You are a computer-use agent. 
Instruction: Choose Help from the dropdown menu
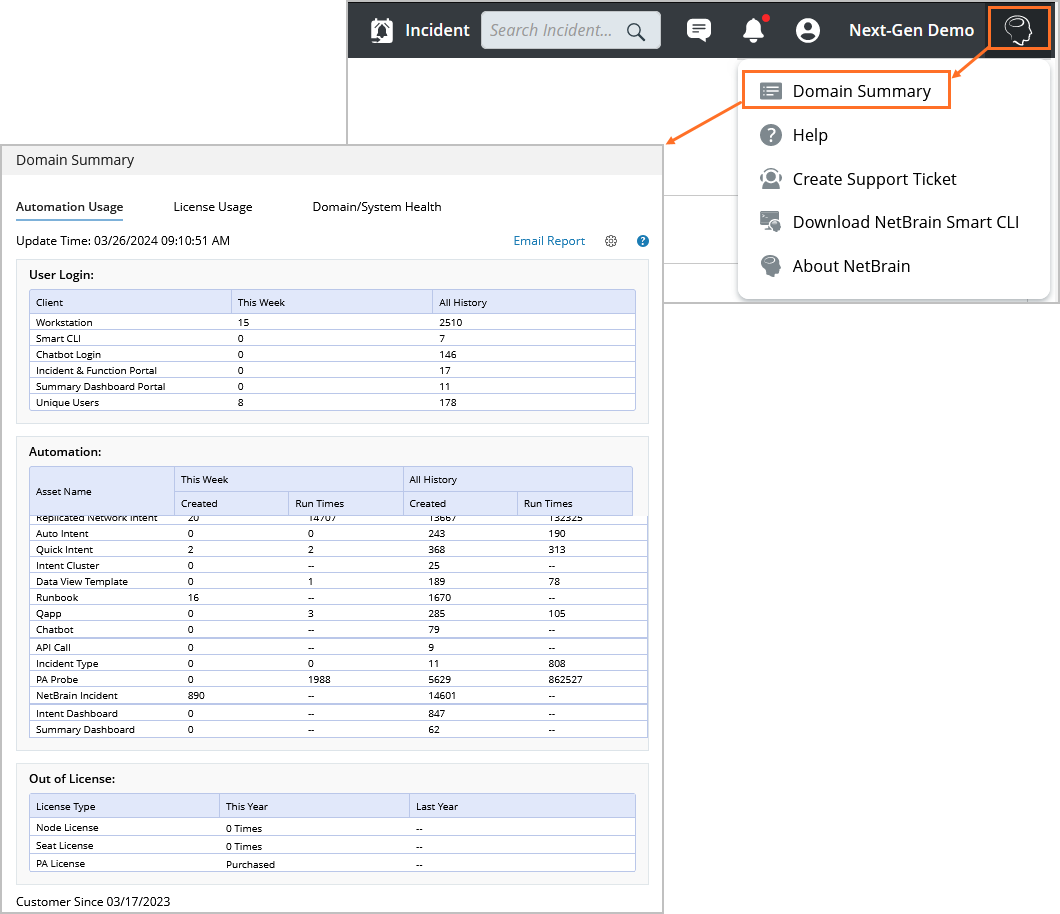[809, 135]
